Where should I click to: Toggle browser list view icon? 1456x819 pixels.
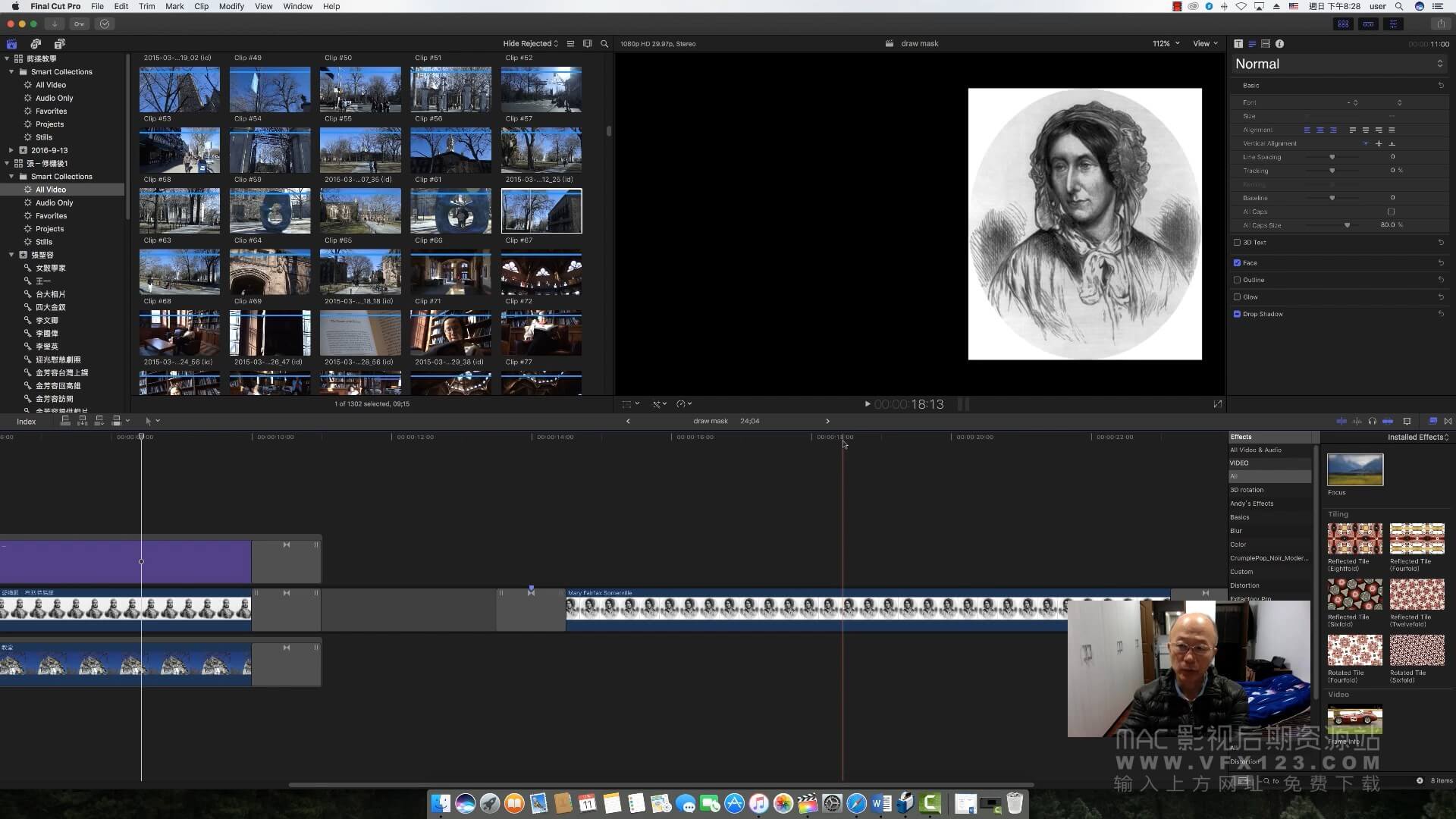[x=571, y=44]
